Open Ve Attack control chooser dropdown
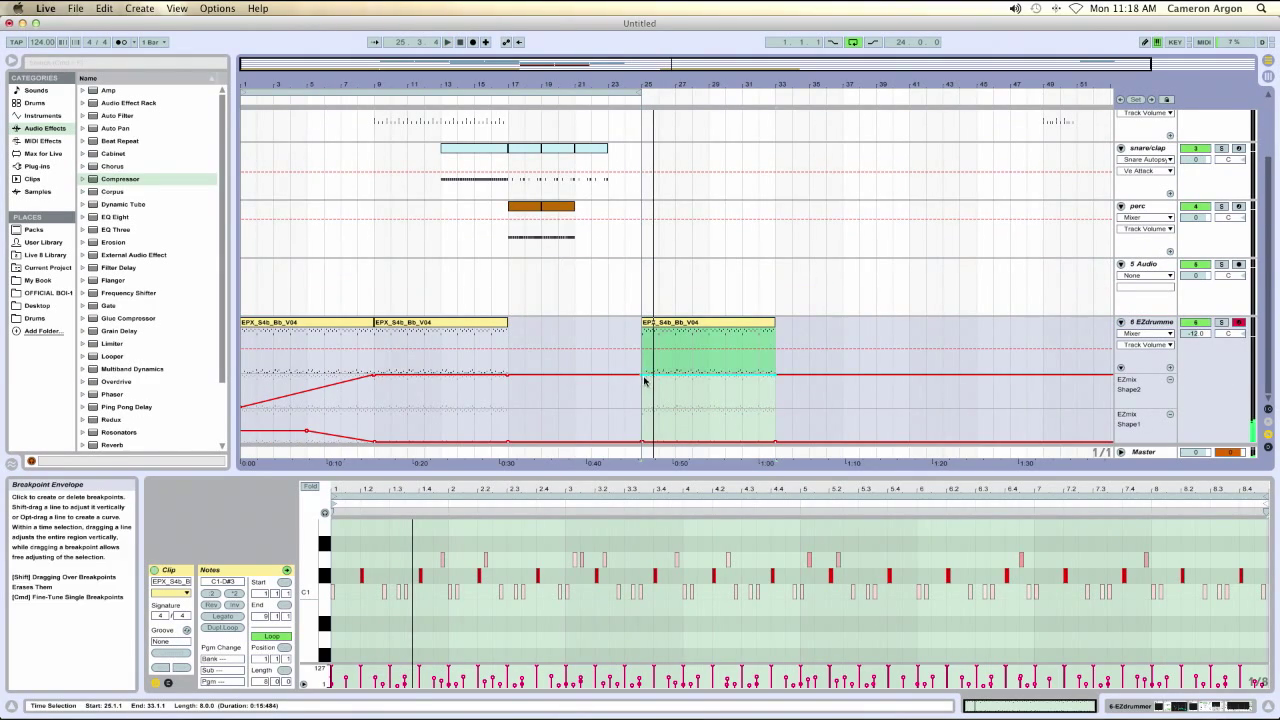This screenshot has height=720, width=1280. (1146, 171)
